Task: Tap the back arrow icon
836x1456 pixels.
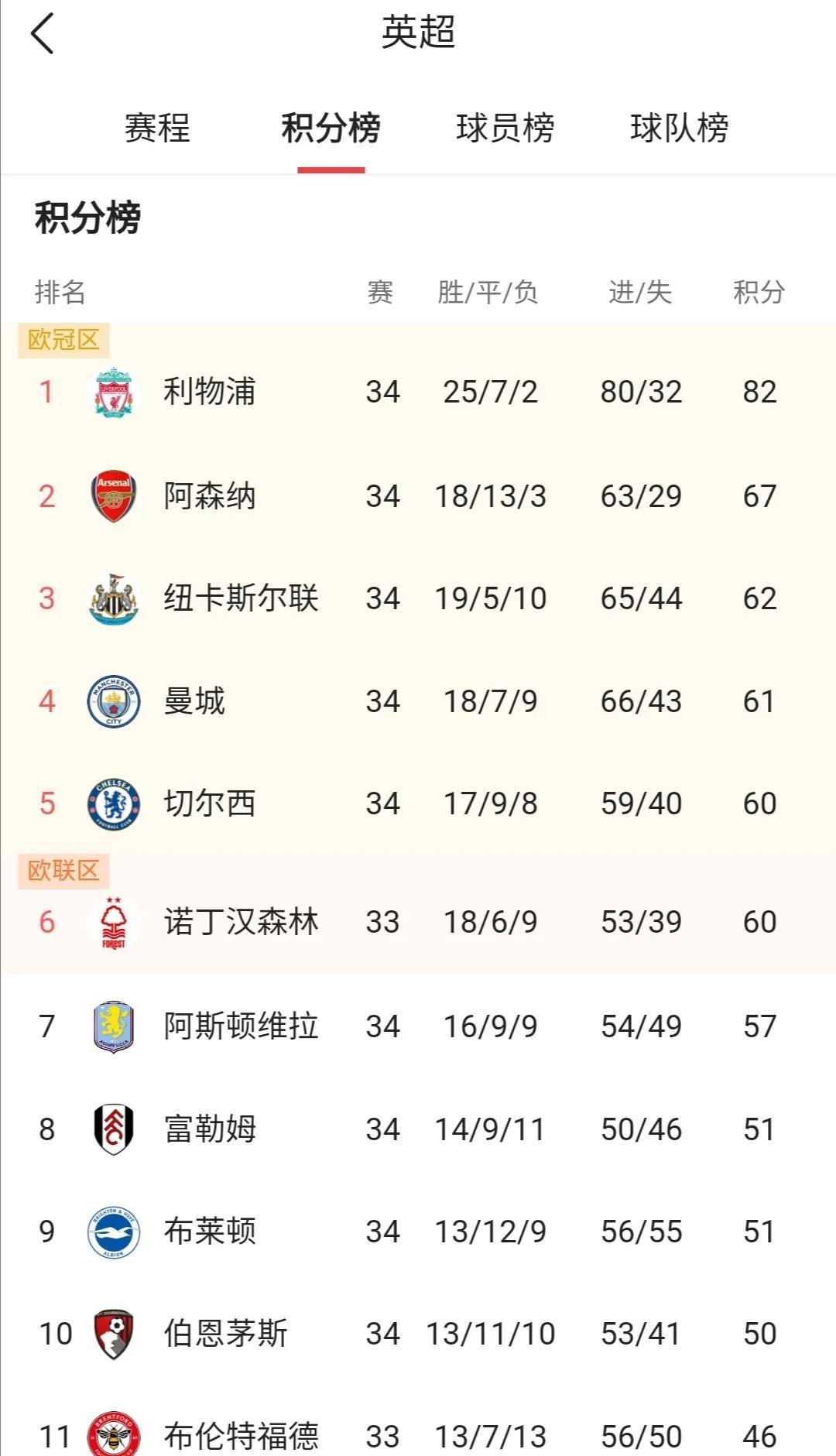Action: [x=43, y=34]
